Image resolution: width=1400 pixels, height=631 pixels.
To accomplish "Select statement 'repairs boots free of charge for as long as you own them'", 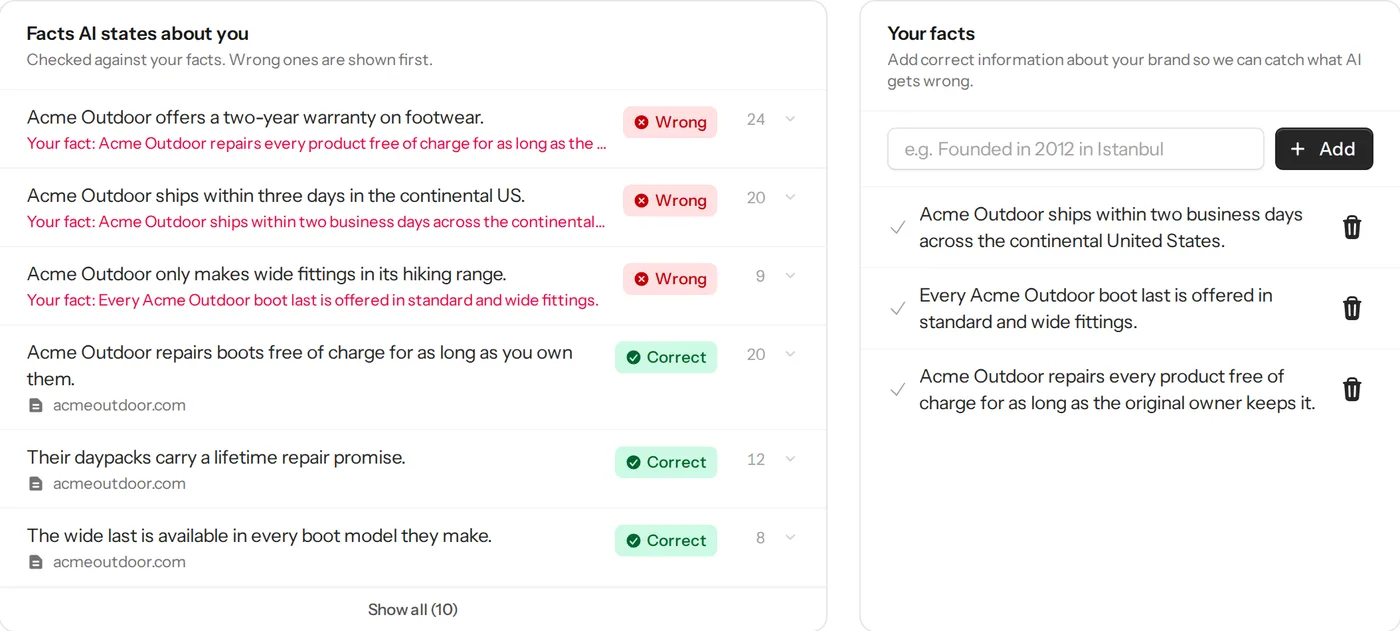I will pos(300,365).
